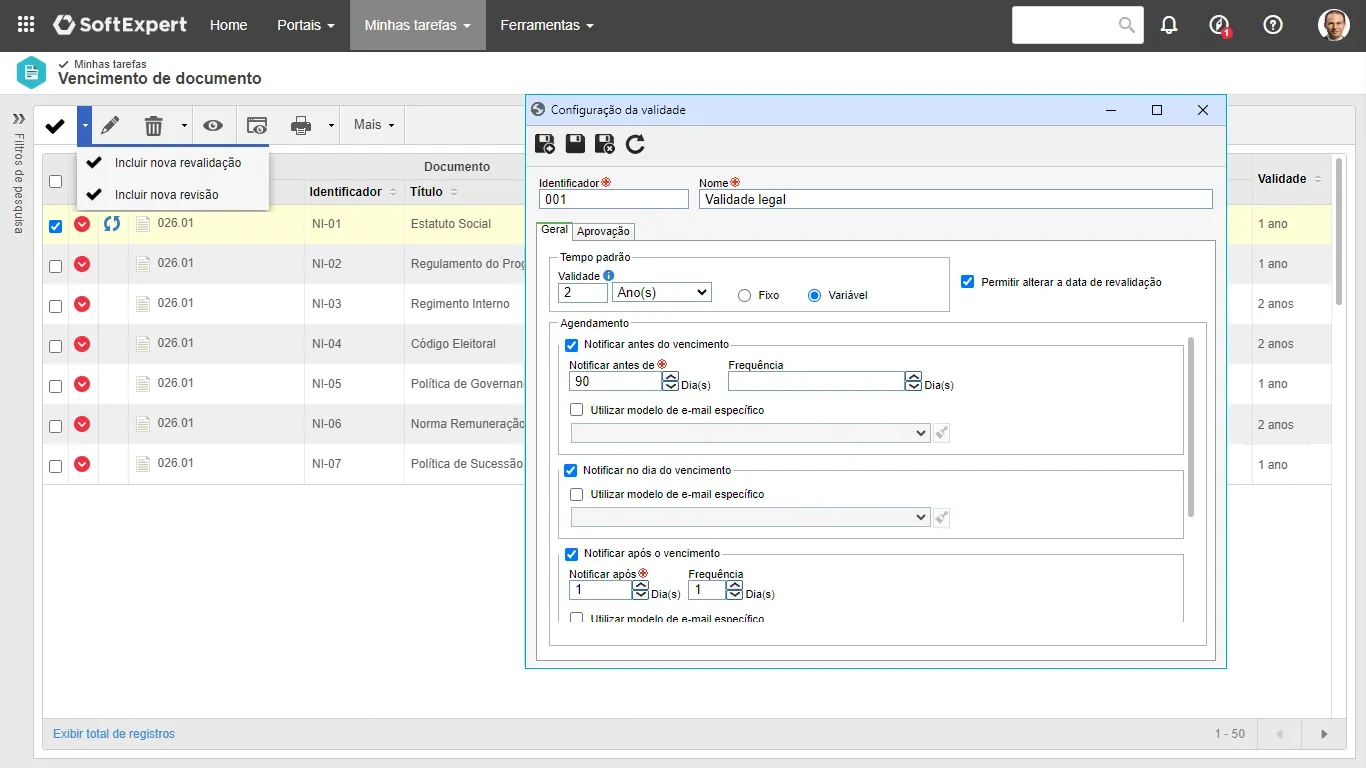Image resolution: width=1366 pixels, height=768 pixels.
Task: Click the printer icon in toolbar
Action: 300,125
